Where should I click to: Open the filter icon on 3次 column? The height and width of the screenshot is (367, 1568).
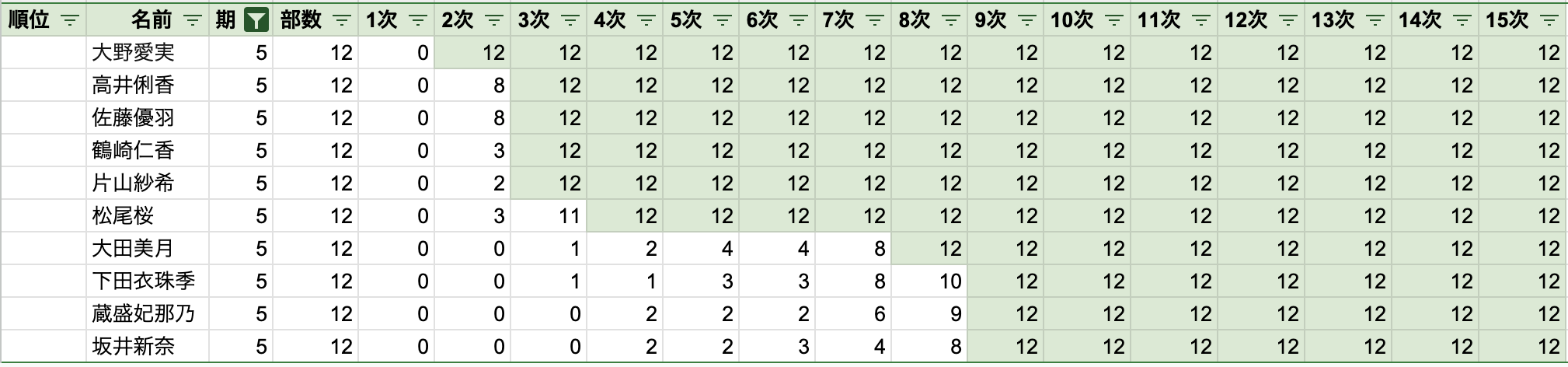pos(570,20)
